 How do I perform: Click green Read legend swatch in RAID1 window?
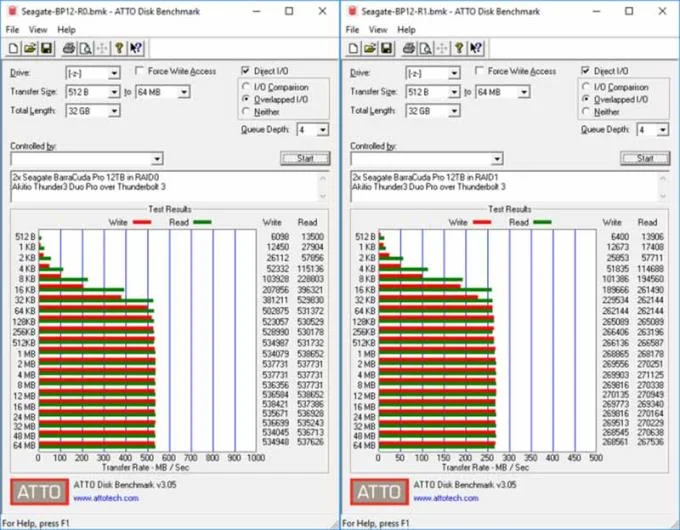542,222
